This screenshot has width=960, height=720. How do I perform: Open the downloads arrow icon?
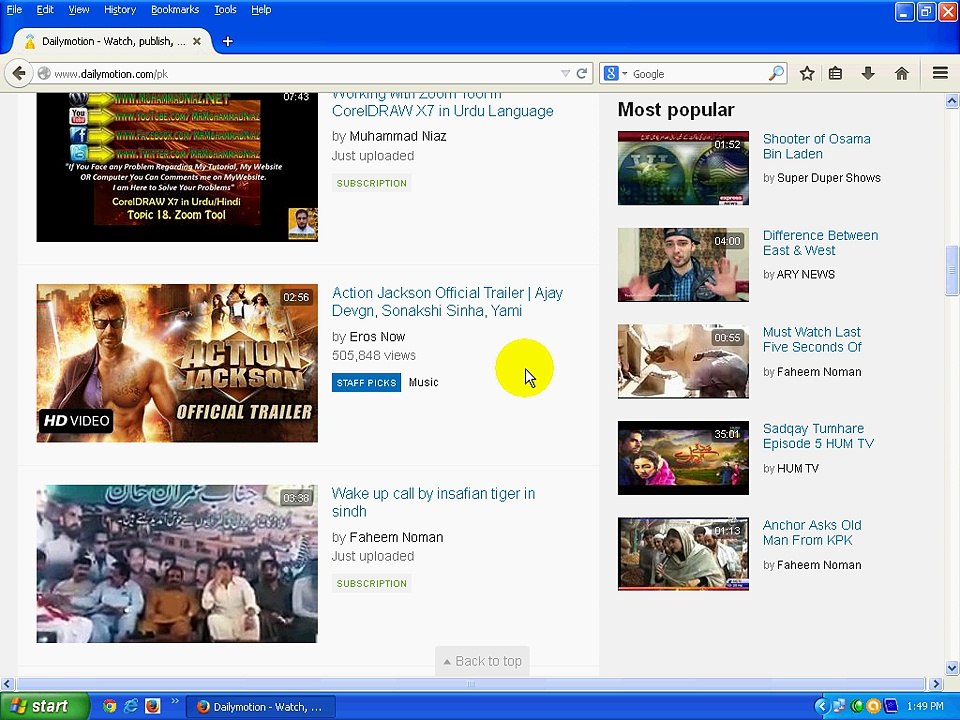868,73
